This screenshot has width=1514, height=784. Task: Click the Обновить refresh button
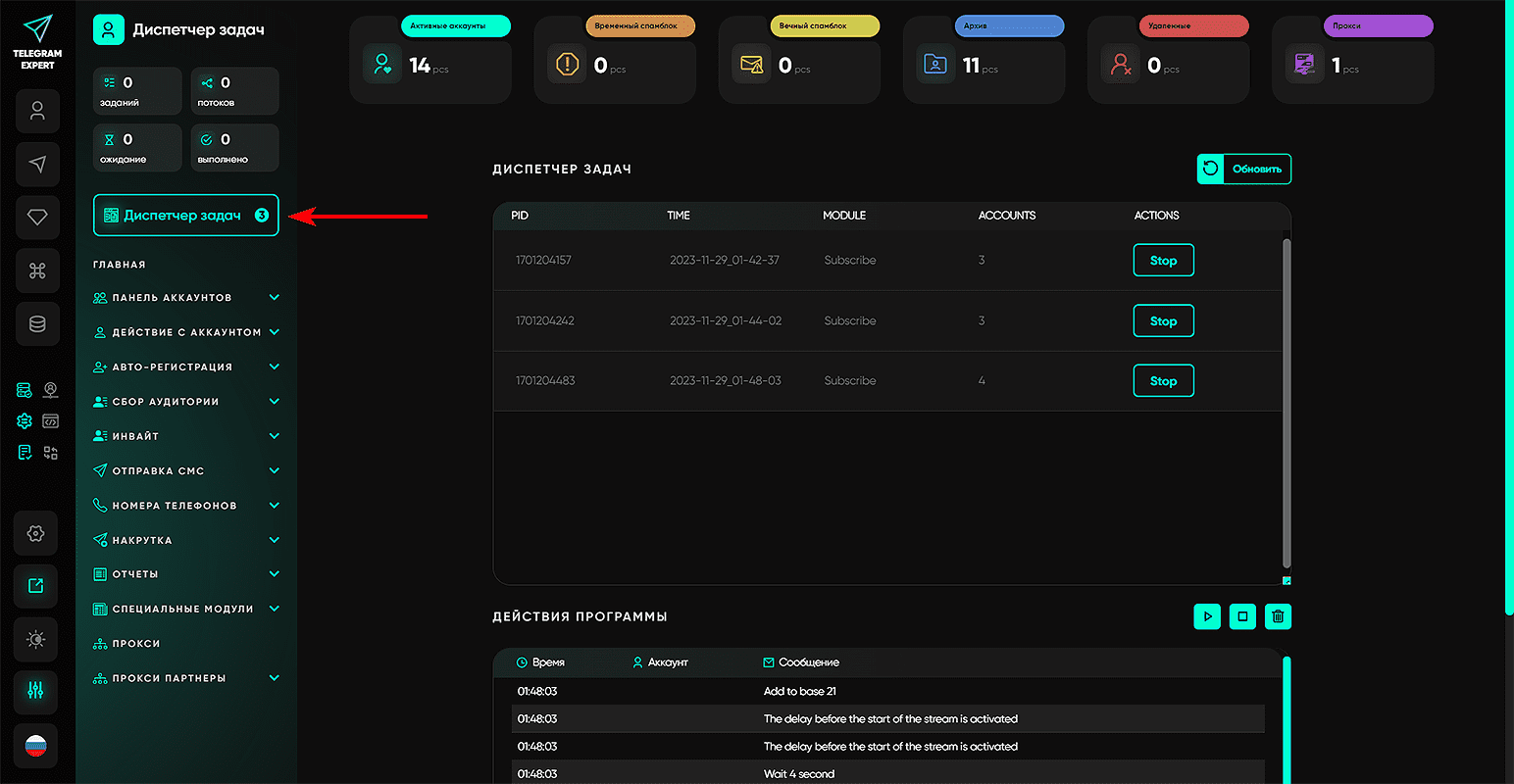point(1244,169)
